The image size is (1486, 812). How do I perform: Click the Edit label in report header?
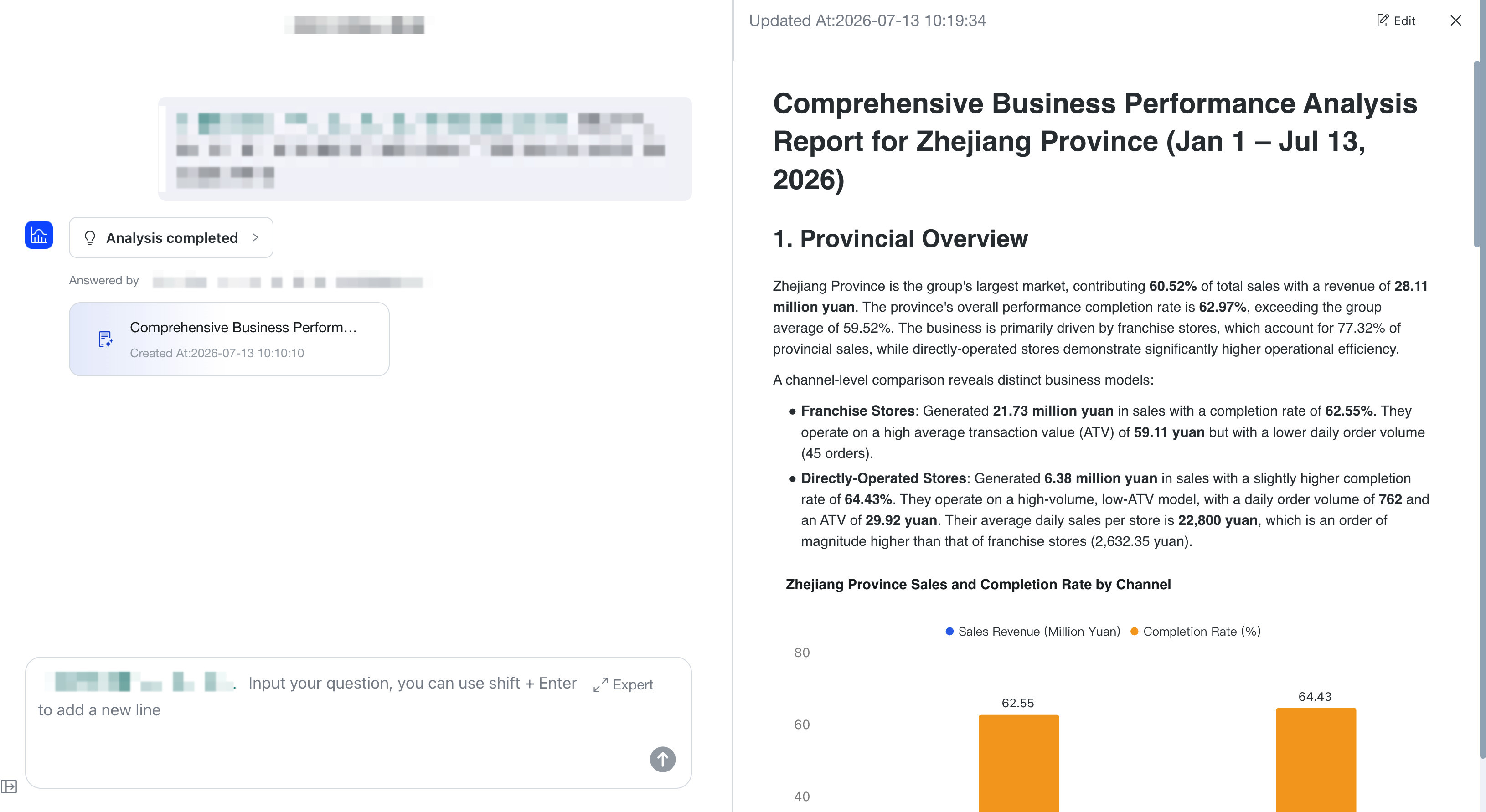pyautogui.click(x=1404, y=21)
